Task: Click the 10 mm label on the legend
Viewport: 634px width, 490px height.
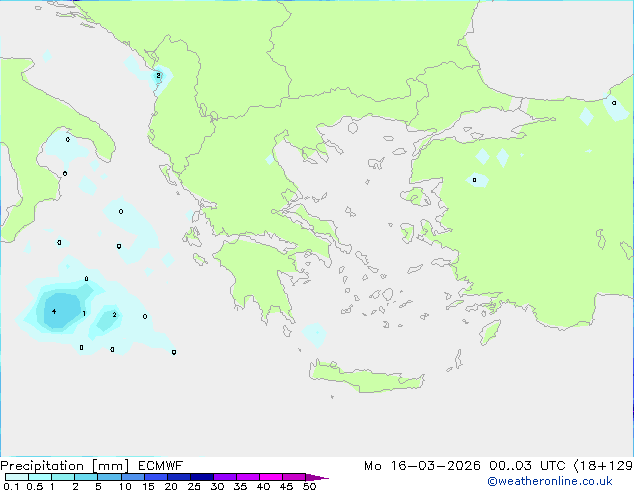Action: [124, 487]
